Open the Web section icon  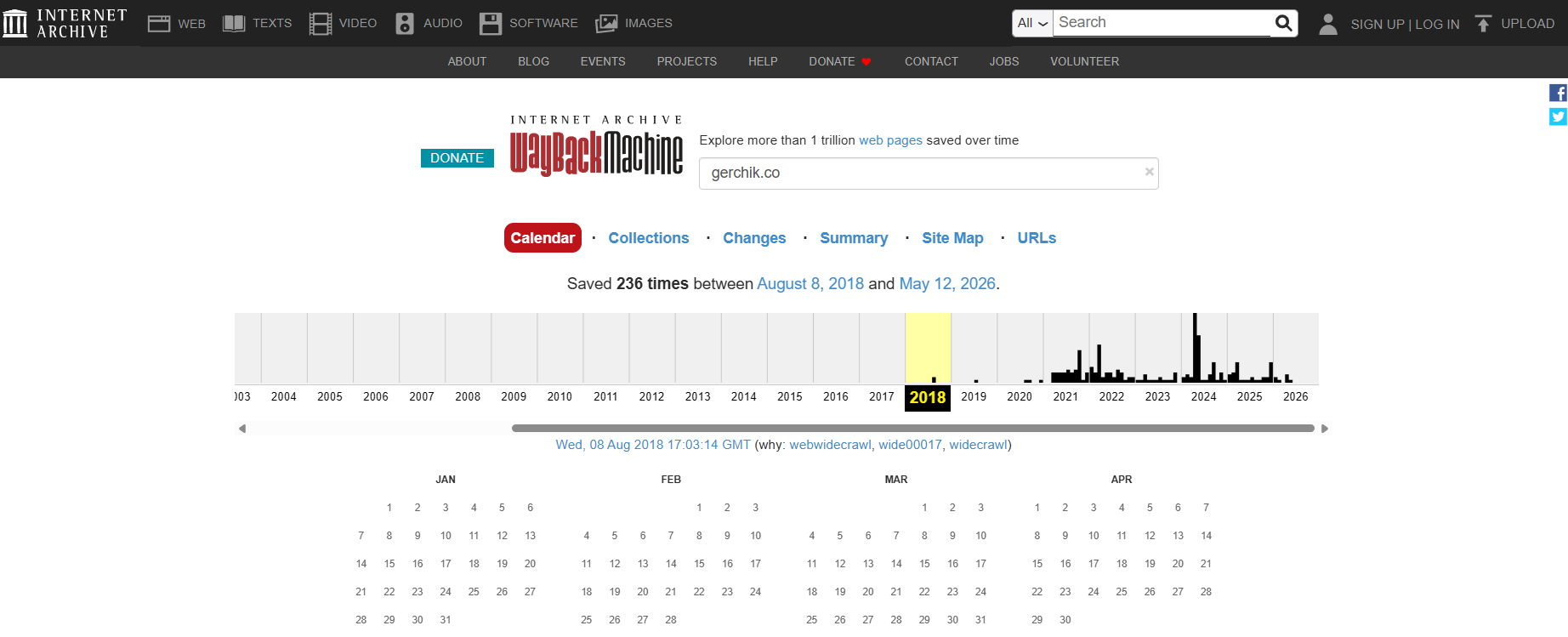point(159,23)
